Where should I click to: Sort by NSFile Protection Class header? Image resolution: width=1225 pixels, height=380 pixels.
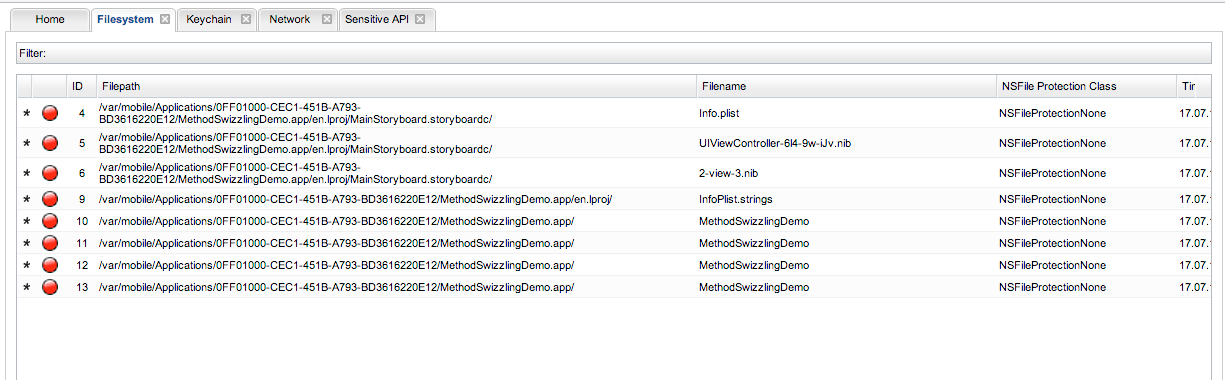(x=1085, y=86)
